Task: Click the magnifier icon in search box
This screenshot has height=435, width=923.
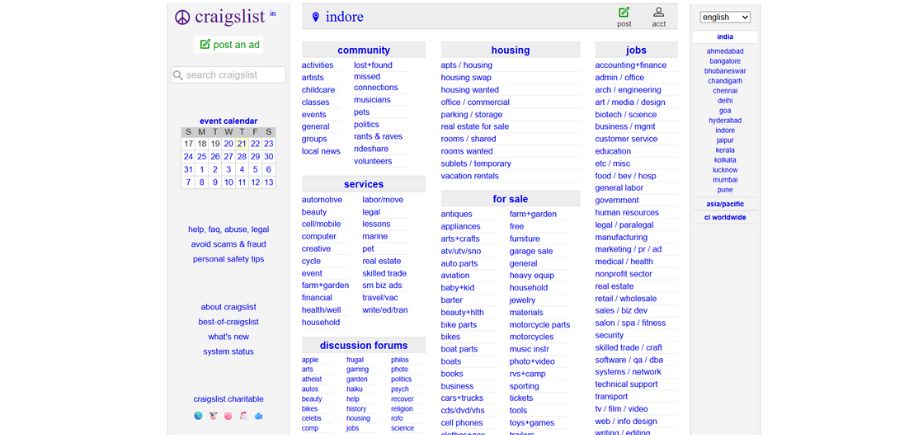Action: click(177, 75)
